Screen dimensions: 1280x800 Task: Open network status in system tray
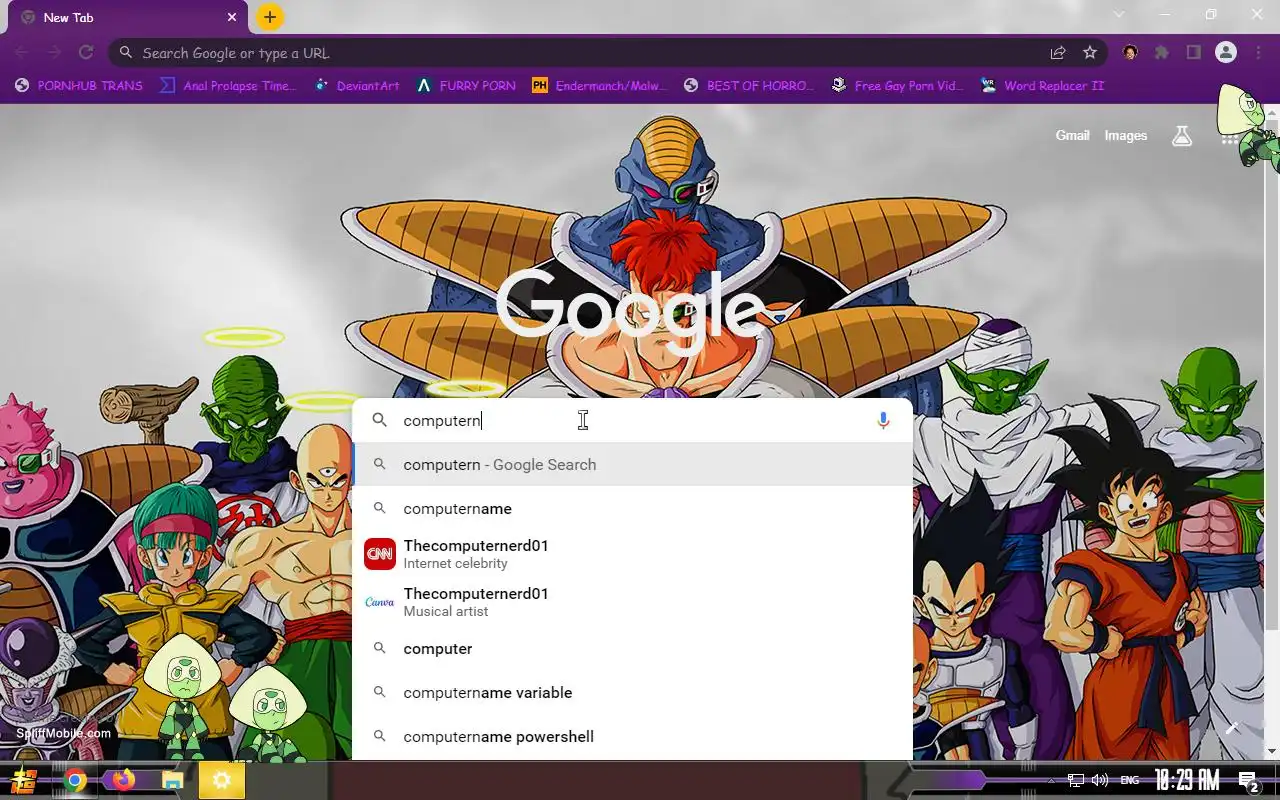(1076, 780)
